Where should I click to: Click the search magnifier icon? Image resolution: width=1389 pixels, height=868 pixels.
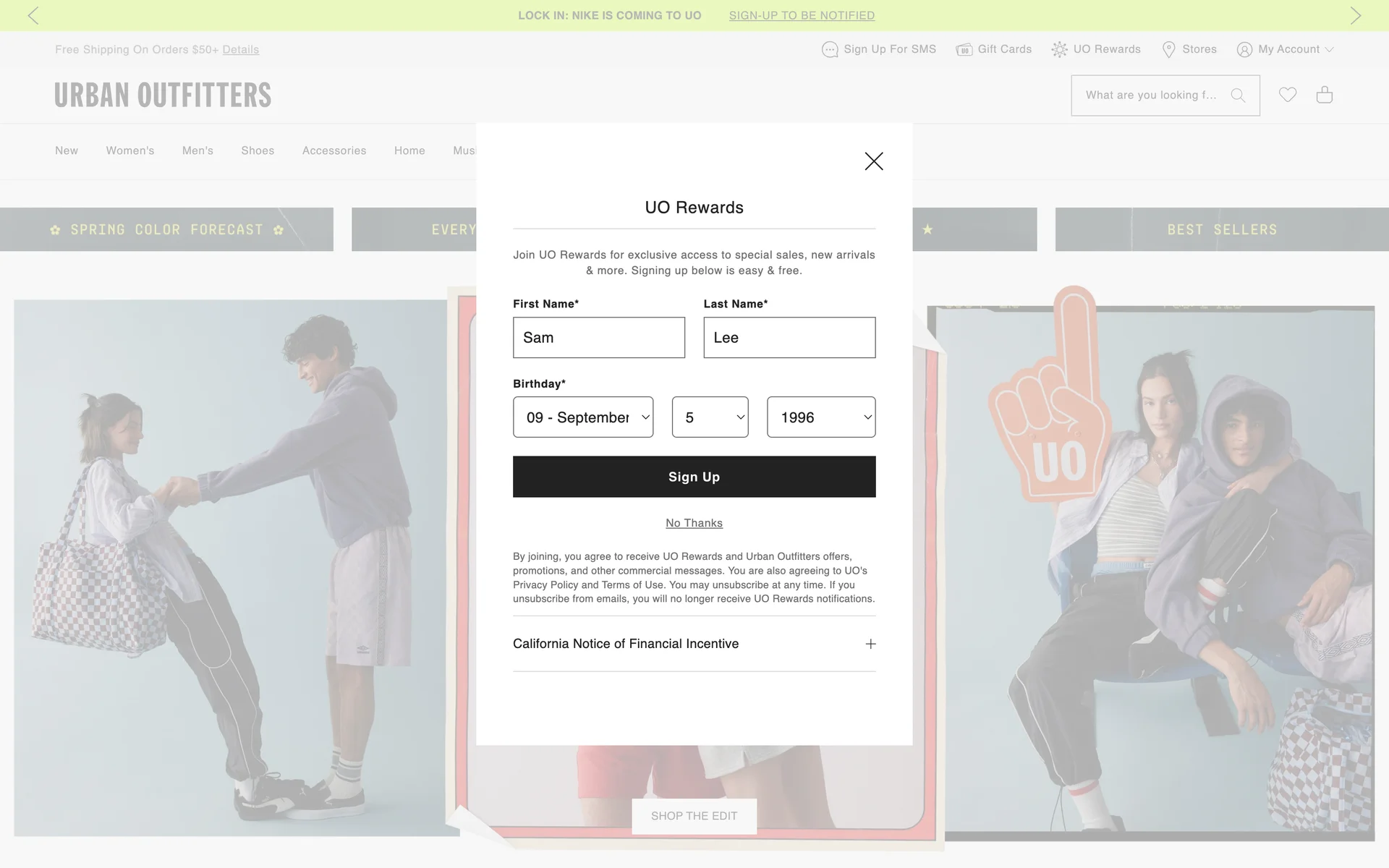click(1238, 95)
